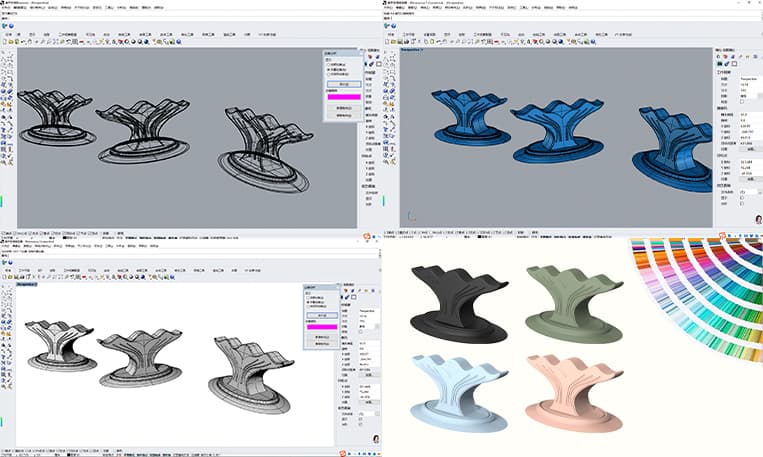Image resolution: width=763 pixels, height=457 pixels.
Task: Click command line input in top-left Rhino window
Action: (x=191, y=18)
